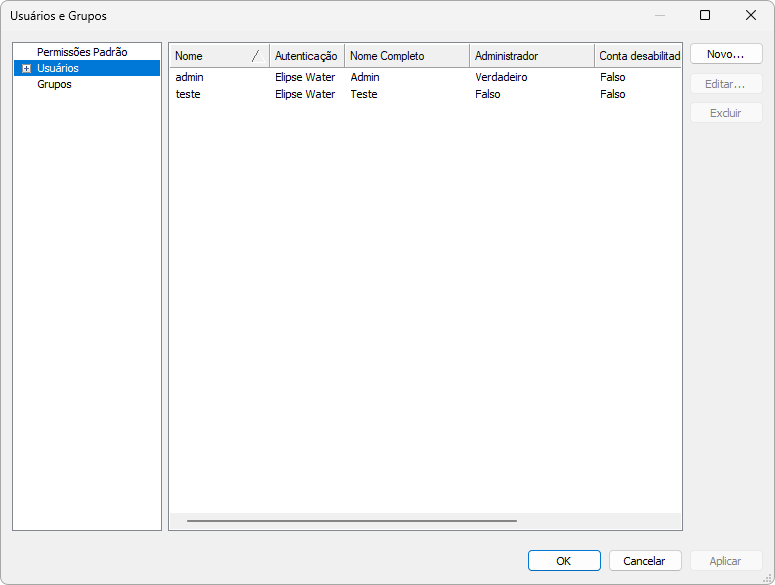The height and width of the screenshot is (585, 775).
Task: Sort by Administrador column header
Action: point(530,56)
